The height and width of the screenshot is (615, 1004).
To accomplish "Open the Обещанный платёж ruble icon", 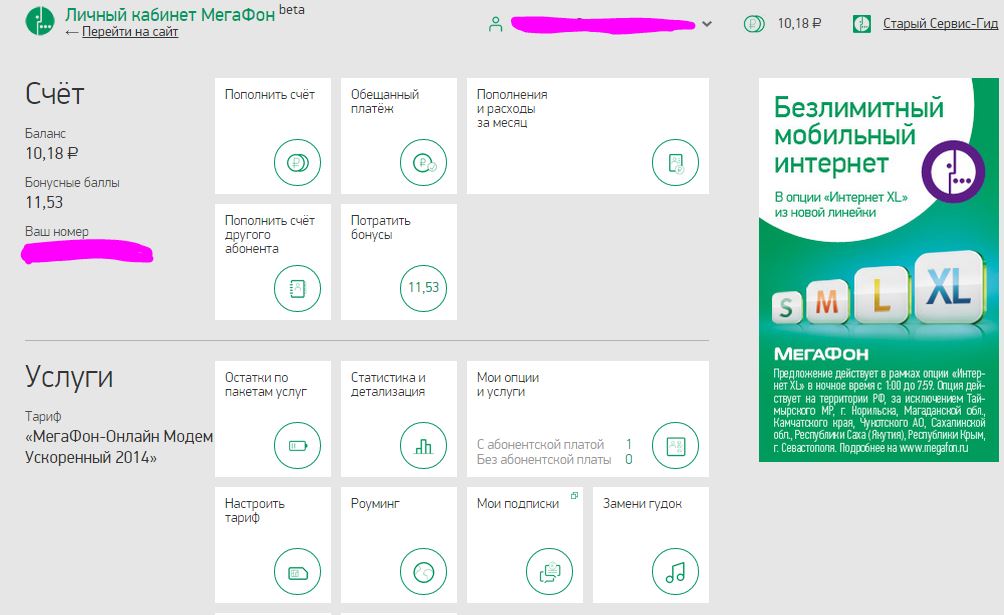I will 424,162.
